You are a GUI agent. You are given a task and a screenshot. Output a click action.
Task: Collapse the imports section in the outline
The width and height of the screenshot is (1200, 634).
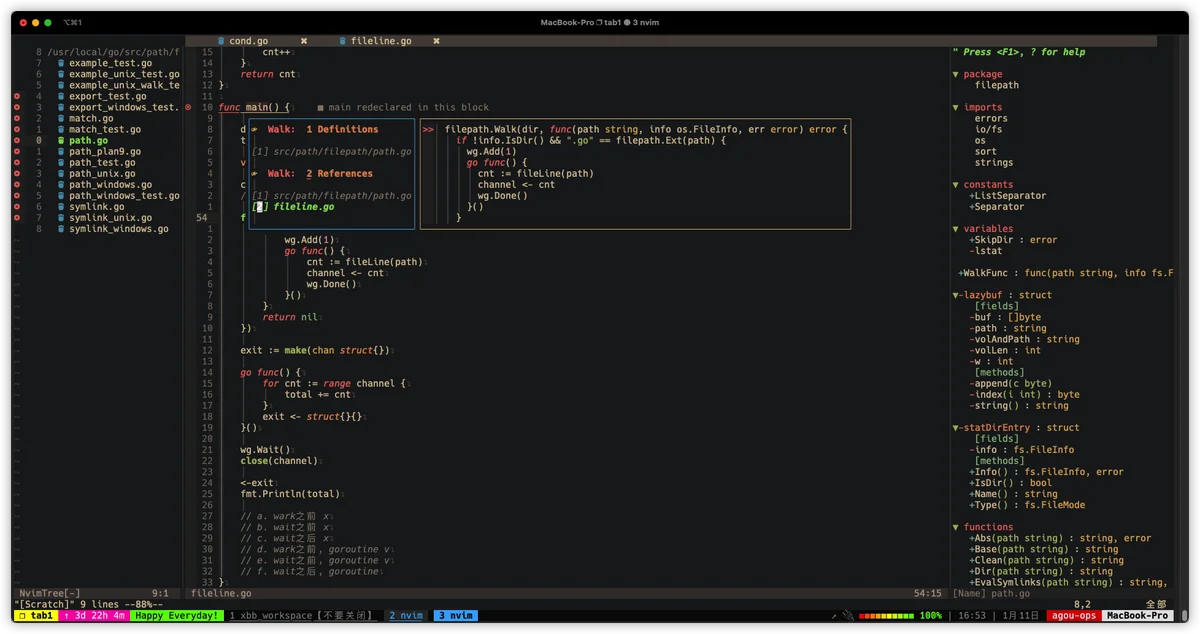956,107
